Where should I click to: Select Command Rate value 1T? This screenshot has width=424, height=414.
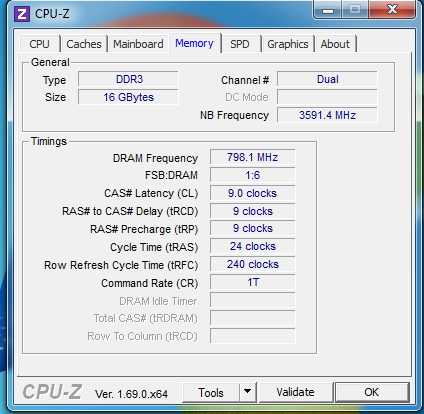pos(253,282)
